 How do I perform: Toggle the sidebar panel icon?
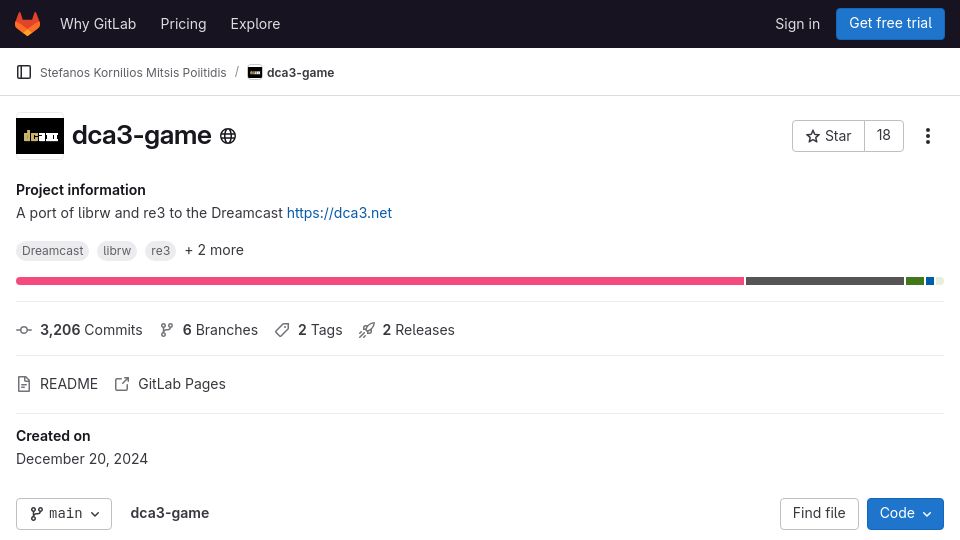(x=24, y=72)
